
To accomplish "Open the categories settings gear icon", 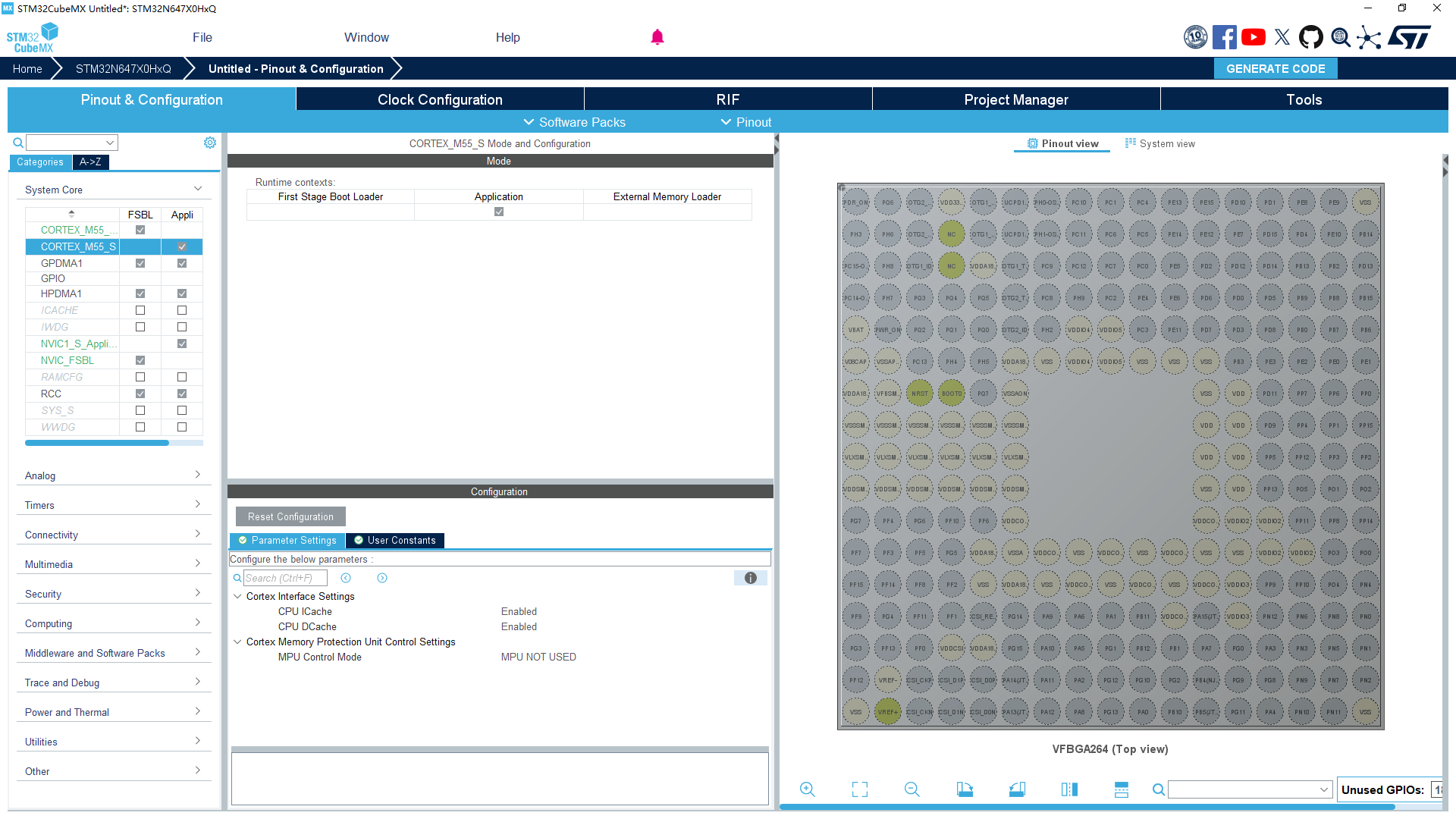I will pyautogui.click(x=210, y=143).
